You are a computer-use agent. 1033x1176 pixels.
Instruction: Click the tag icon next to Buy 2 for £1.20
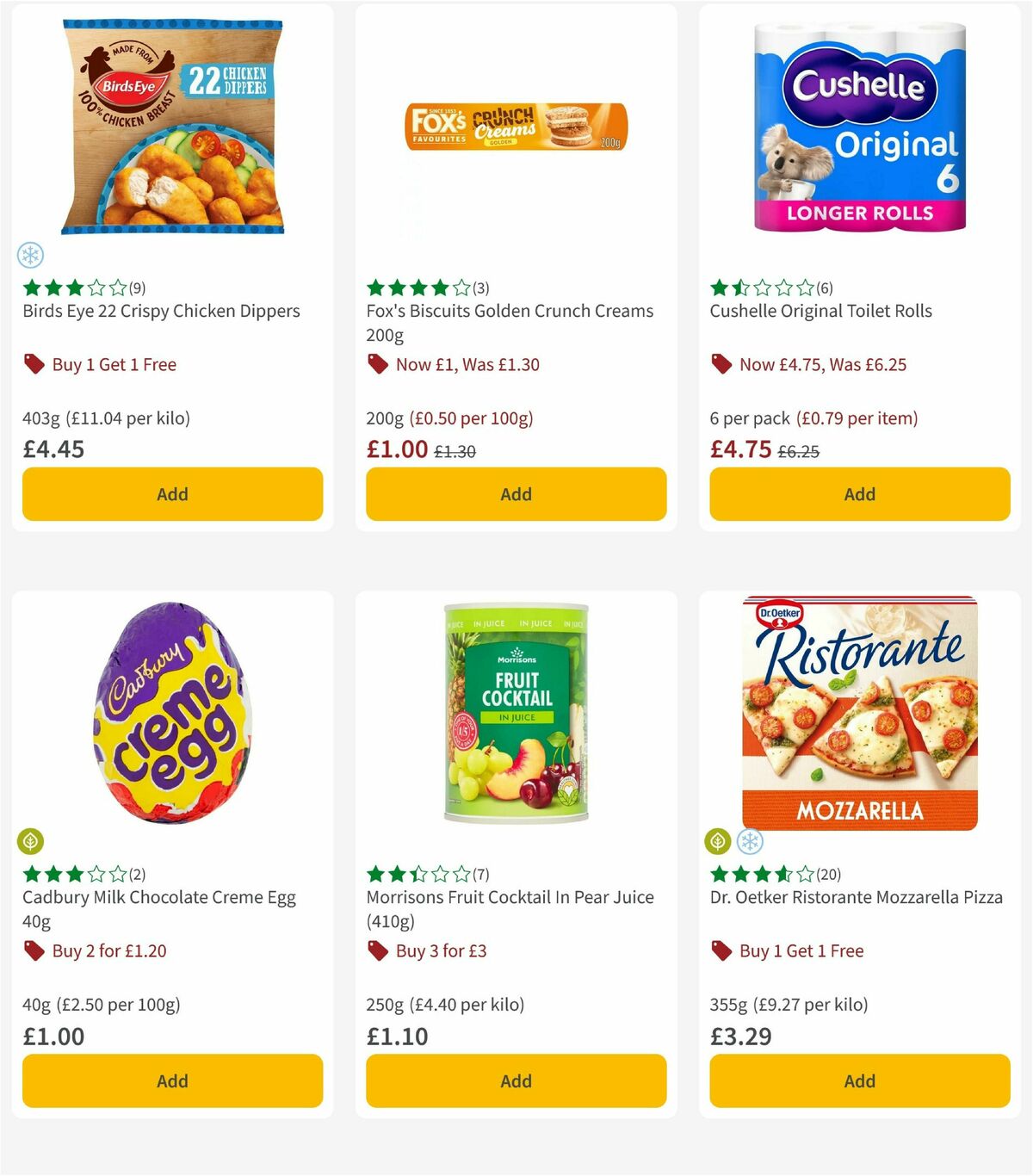[x=33, y=951]
